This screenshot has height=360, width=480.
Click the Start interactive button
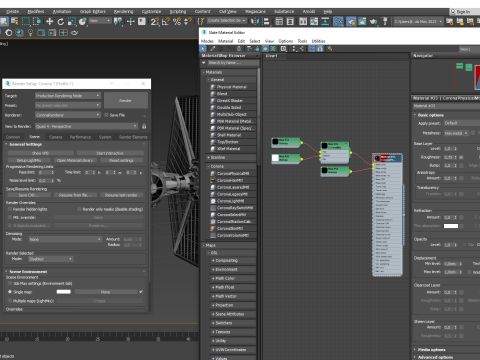[110, 153]
